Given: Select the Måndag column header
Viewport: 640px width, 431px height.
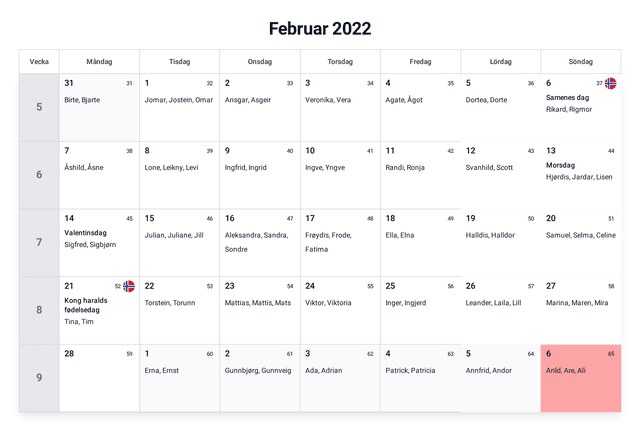Looking at the screenshot, I should 99,62.
